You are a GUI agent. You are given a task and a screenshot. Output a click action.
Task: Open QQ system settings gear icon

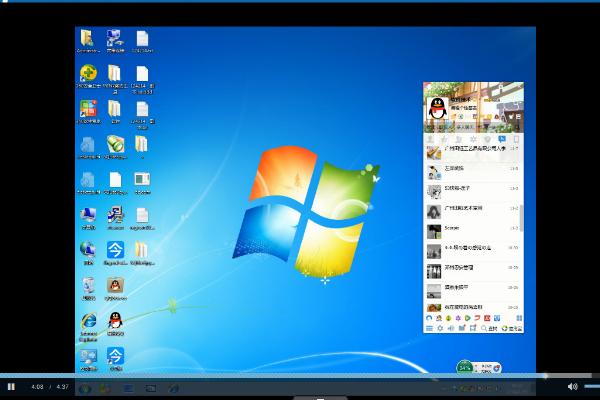(x=440, y=328)
